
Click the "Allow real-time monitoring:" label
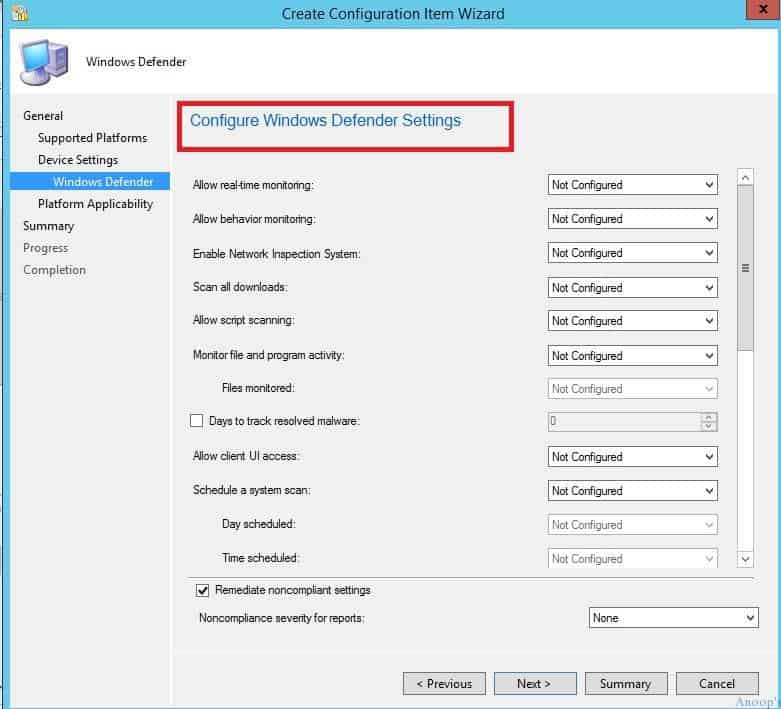[253, 185]
